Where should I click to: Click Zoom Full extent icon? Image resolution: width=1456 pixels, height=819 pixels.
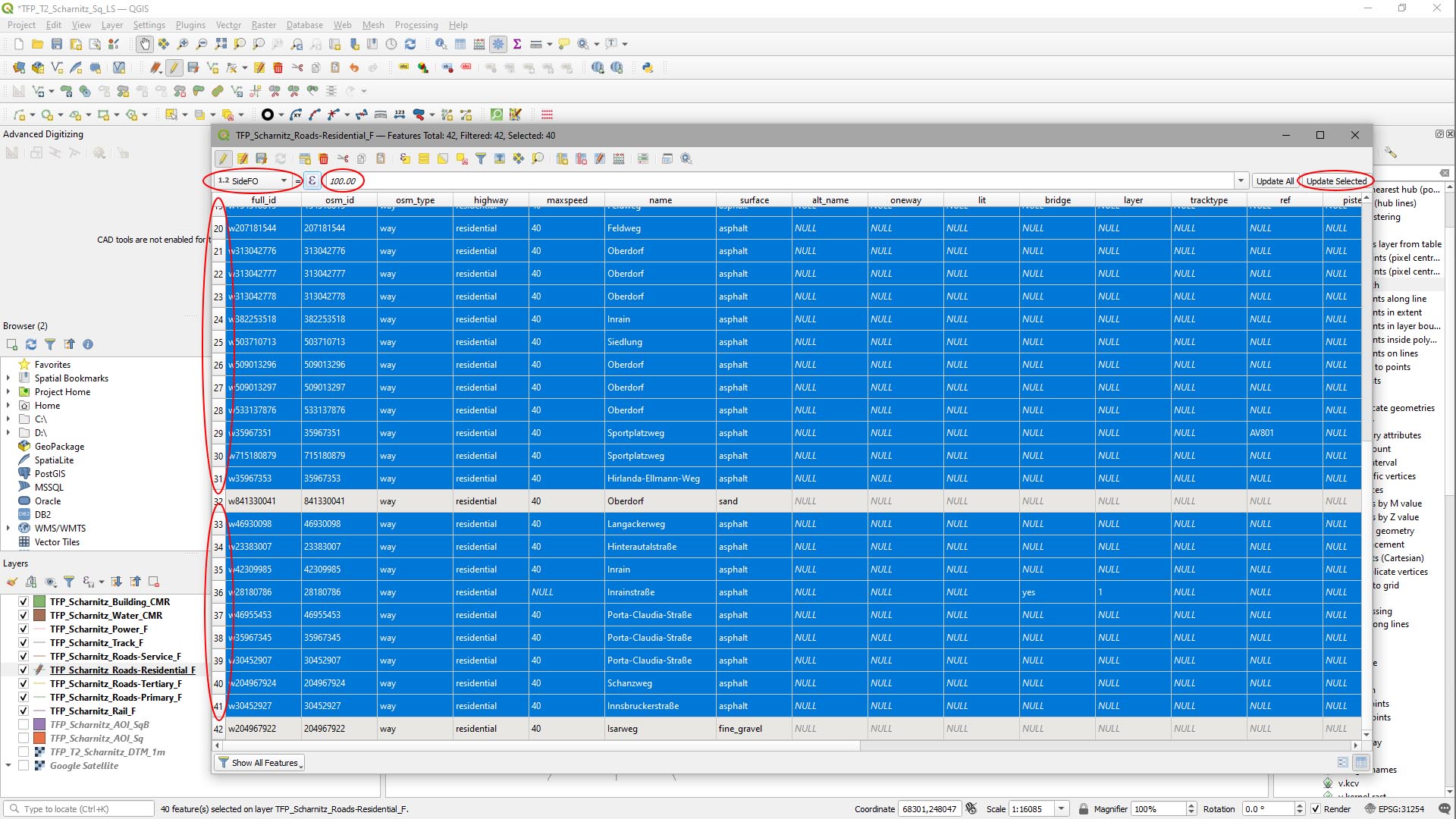click(x=221, y=44)
